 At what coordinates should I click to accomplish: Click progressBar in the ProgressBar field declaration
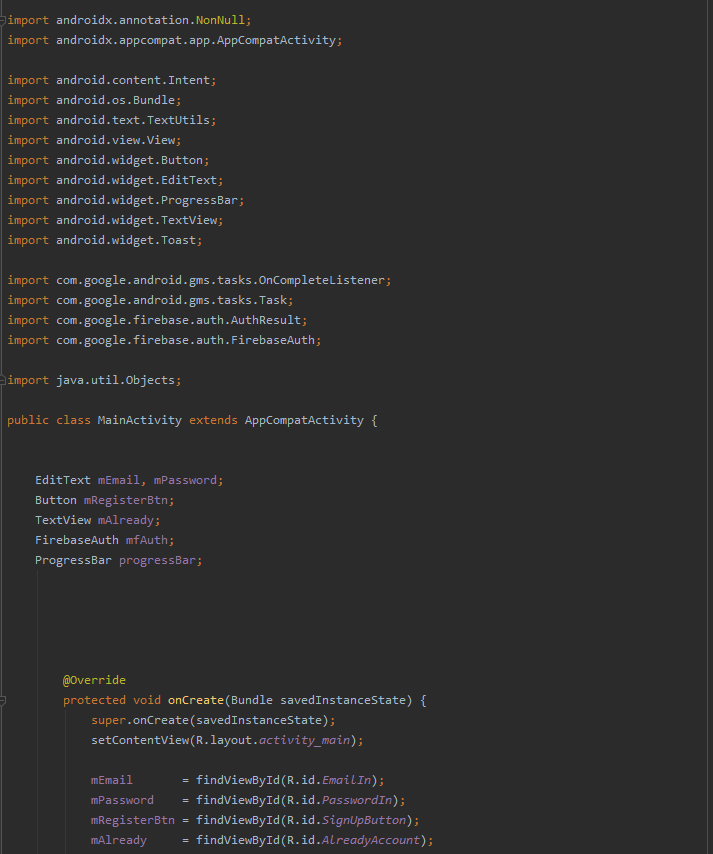[157, 560]
